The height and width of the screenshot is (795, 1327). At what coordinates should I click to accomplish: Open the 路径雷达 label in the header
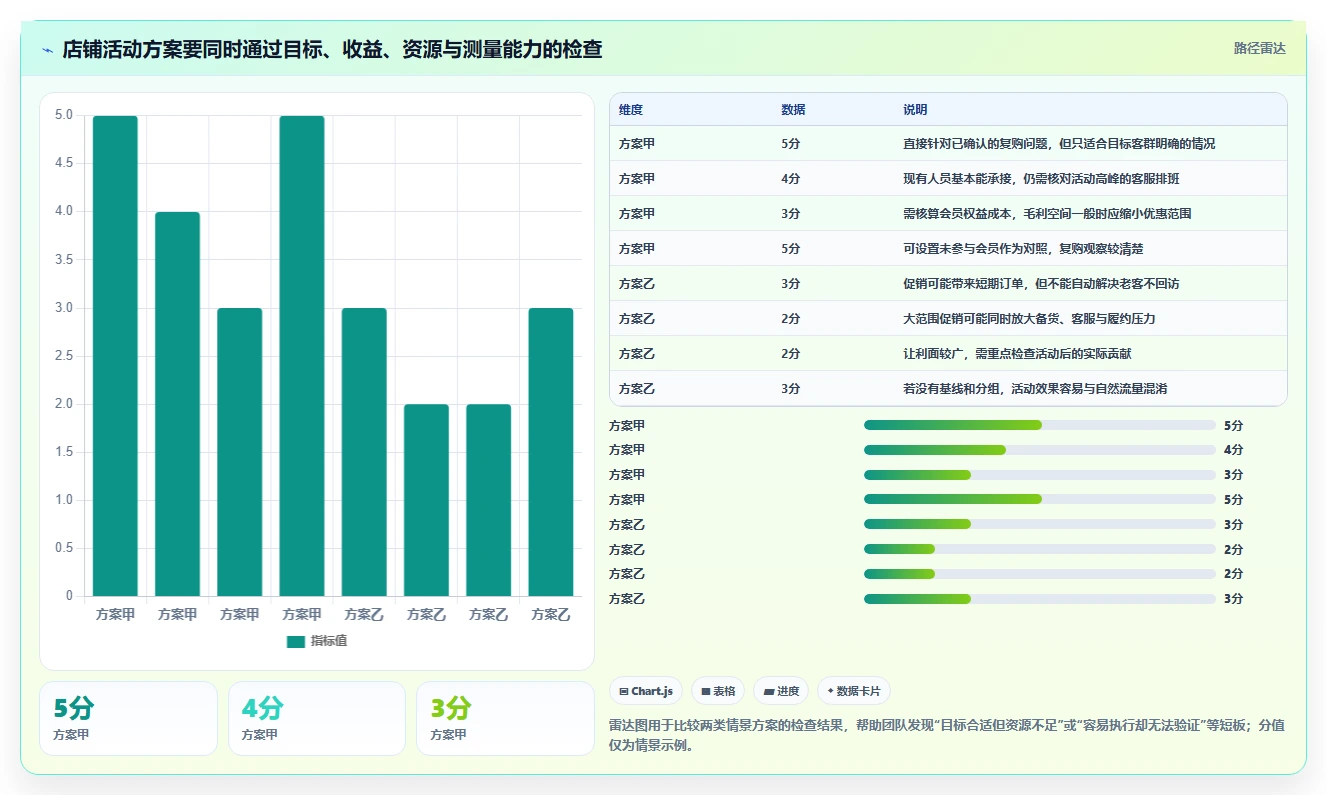coord(1259,48)
